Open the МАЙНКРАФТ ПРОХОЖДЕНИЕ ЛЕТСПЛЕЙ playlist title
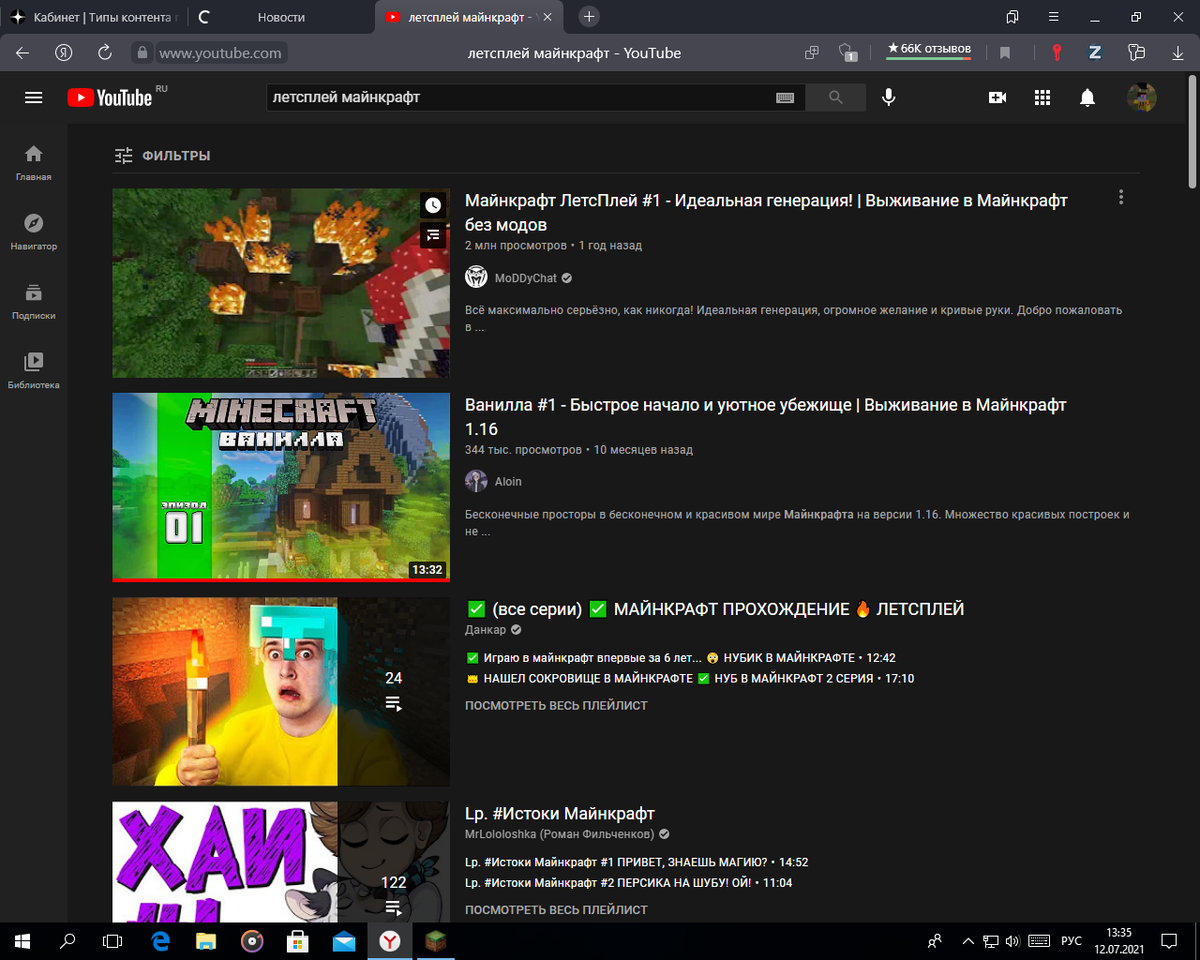The image size is (1200, 960). click(714, 609)
